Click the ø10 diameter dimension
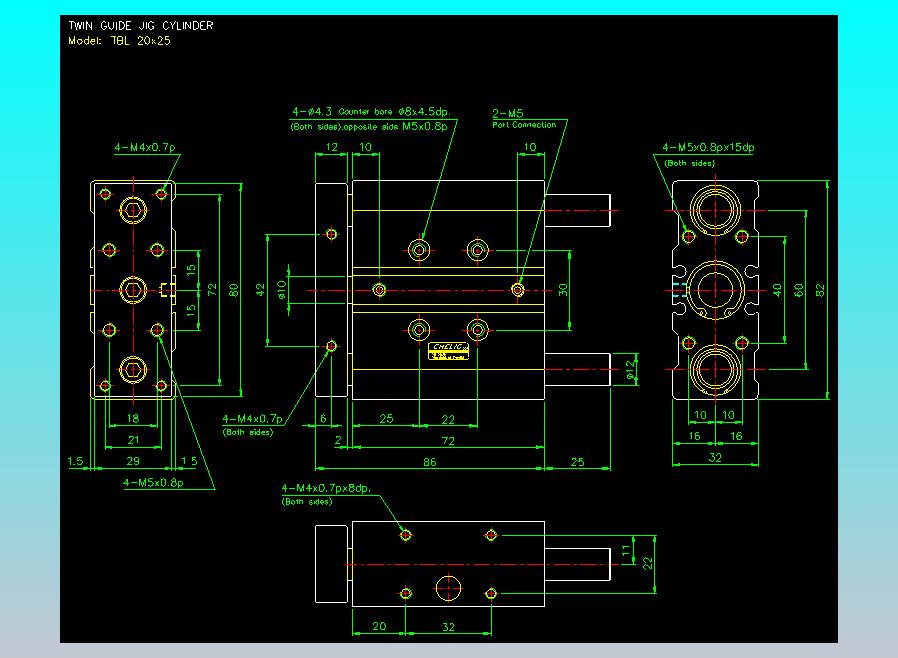898x658 pixels. pos(282,290)
